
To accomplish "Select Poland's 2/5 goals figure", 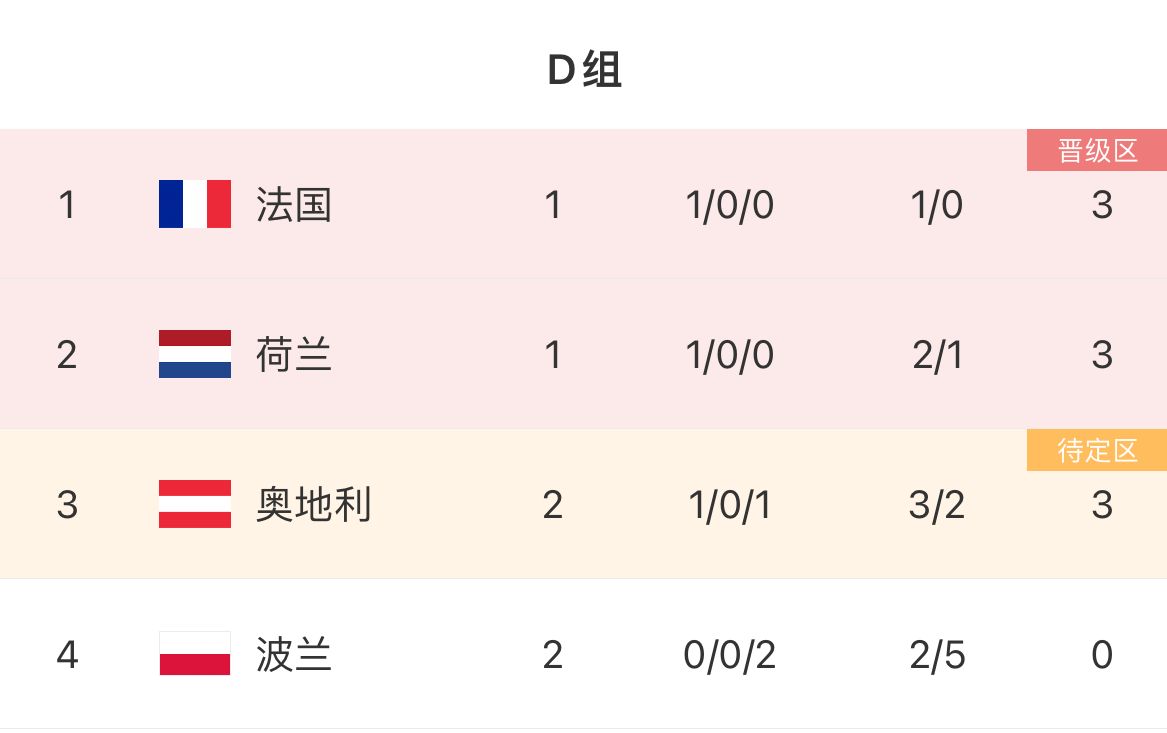I will (937, 655).
